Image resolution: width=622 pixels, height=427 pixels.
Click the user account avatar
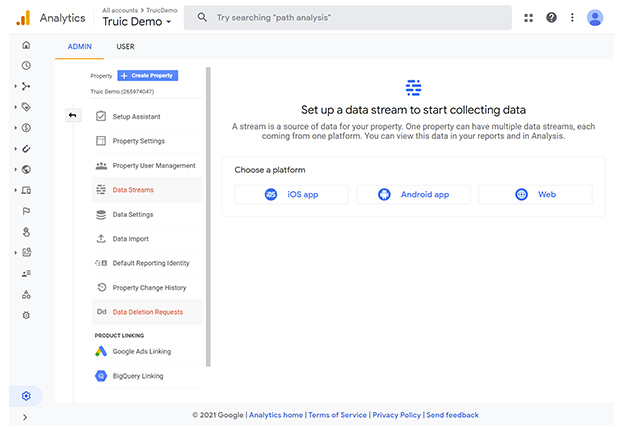[x=595, y=17]
